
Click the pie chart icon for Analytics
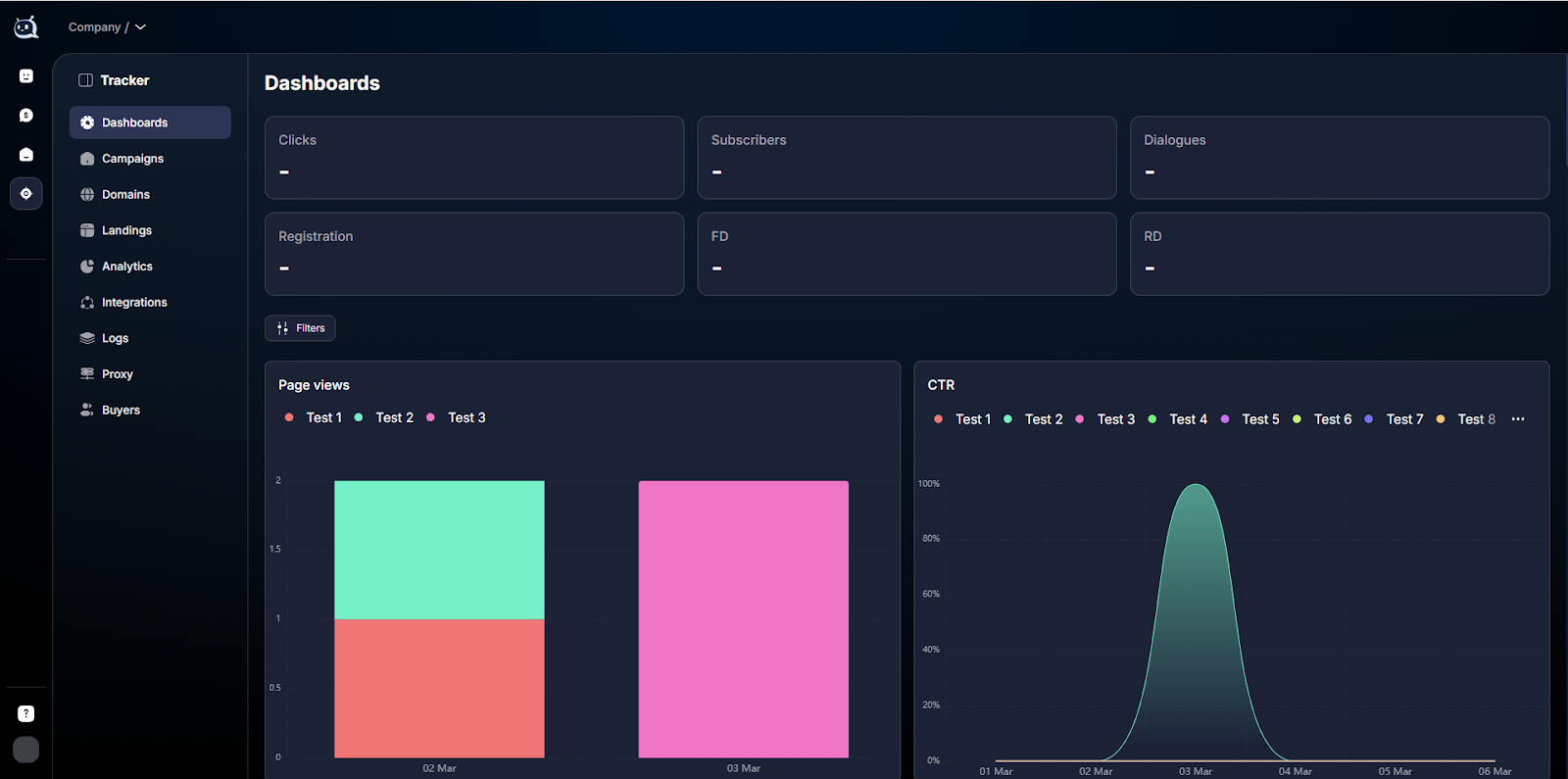pyautogui.click(x=87, y=267)
